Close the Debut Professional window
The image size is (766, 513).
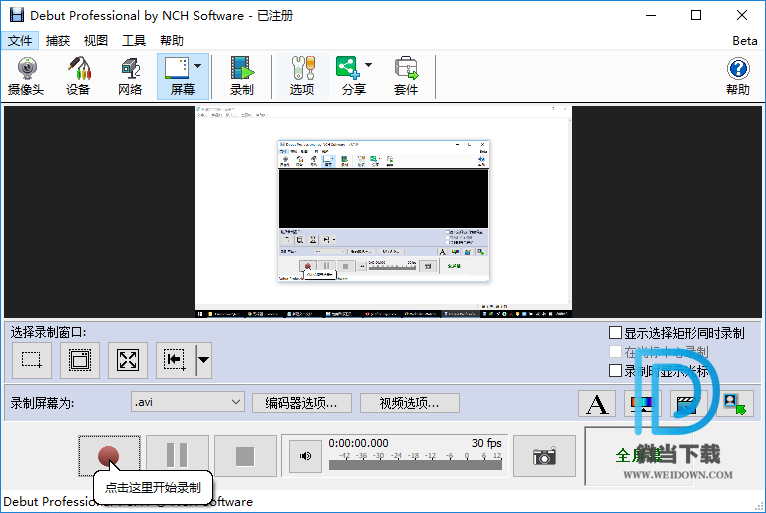(742, 15)
